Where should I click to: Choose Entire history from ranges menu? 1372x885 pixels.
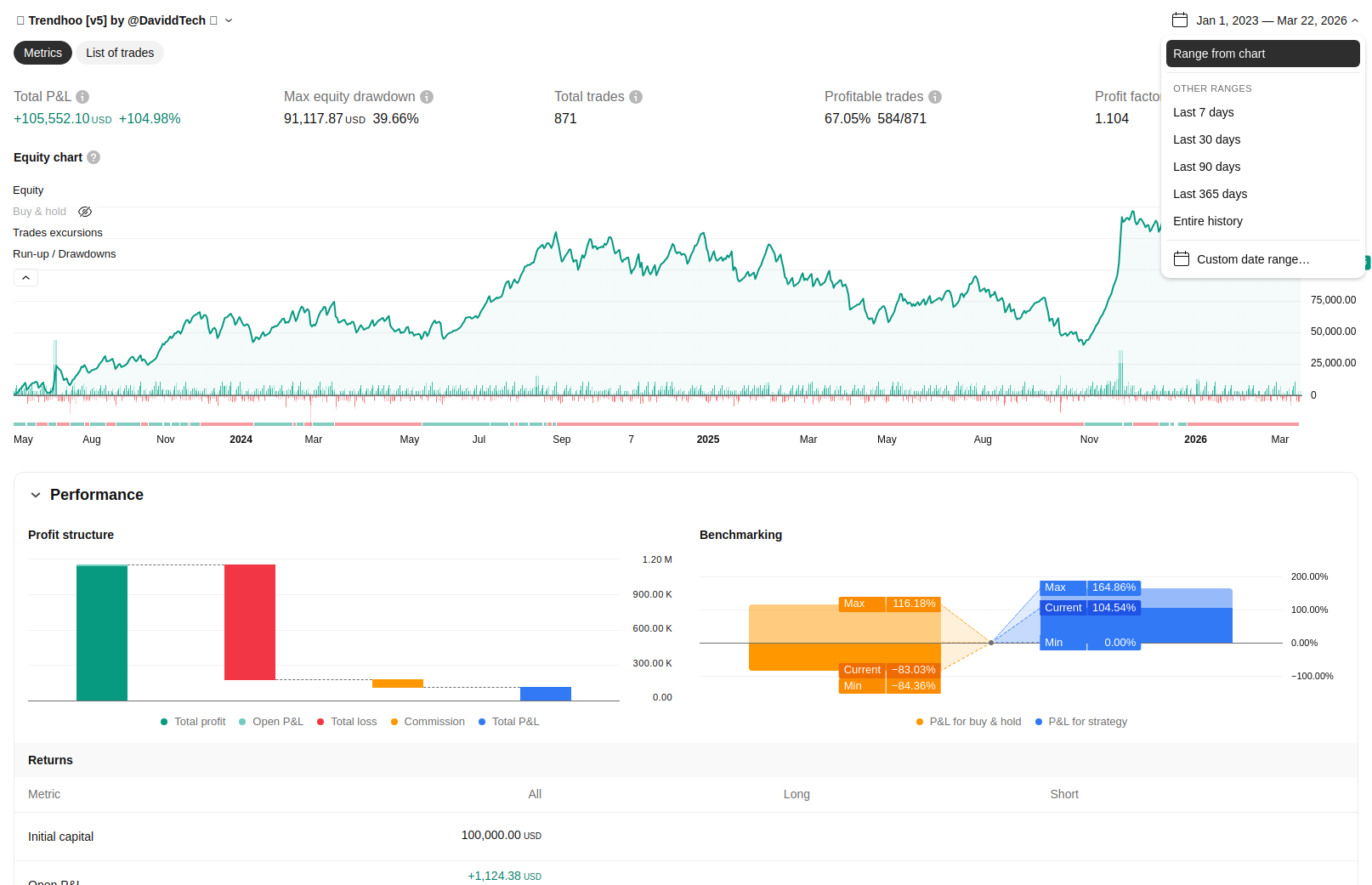click(1207, 221)
